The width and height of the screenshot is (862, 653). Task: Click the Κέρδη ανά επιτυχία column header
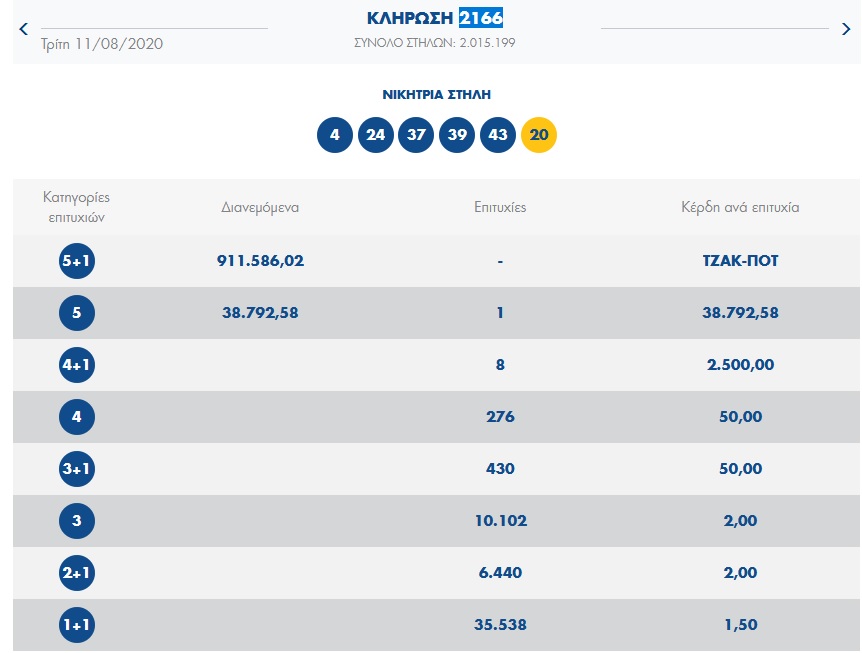click(x=740, y=207)
